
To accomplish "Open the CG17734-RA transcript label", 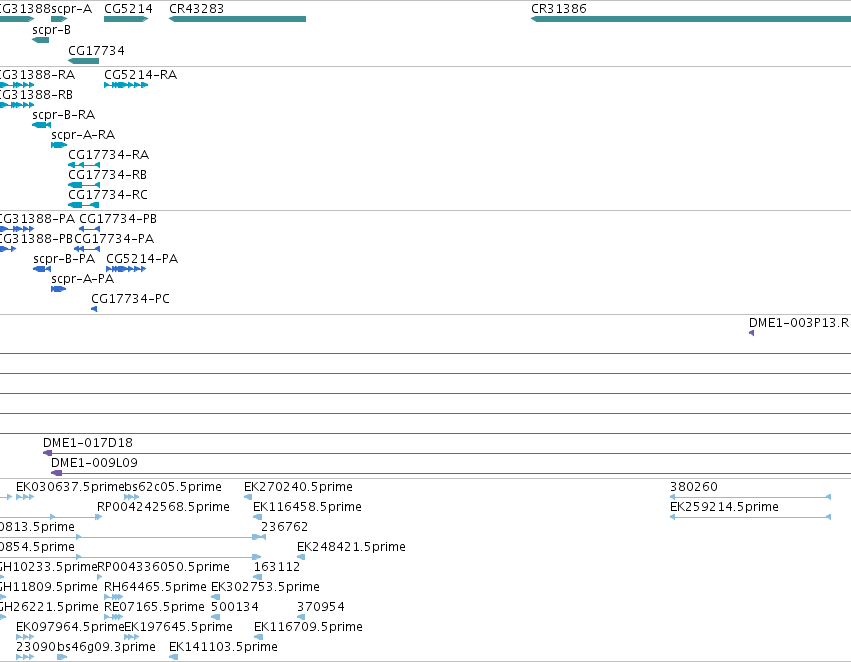I will pos(109,155).
